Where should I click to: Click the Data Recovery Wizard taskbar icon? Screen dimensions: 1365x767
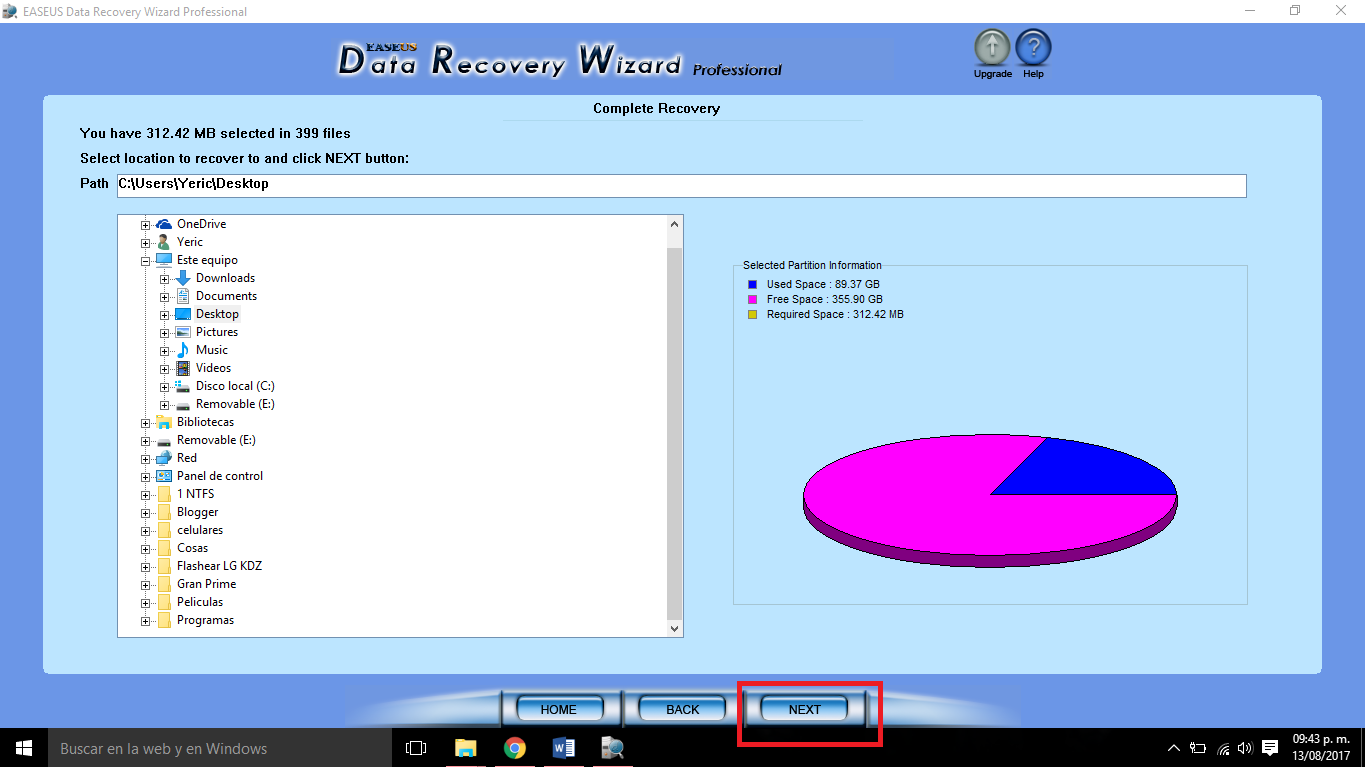click(x=612, y=748)
